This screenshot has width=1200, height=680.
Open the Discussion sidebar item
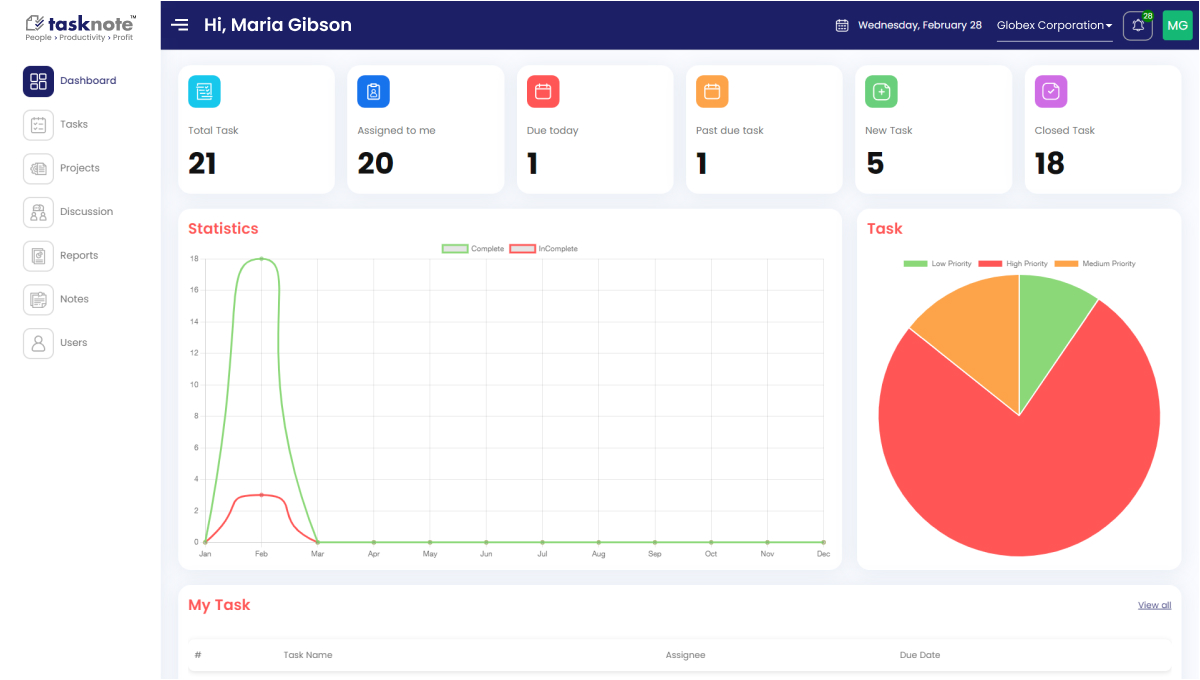coord(86,212)
